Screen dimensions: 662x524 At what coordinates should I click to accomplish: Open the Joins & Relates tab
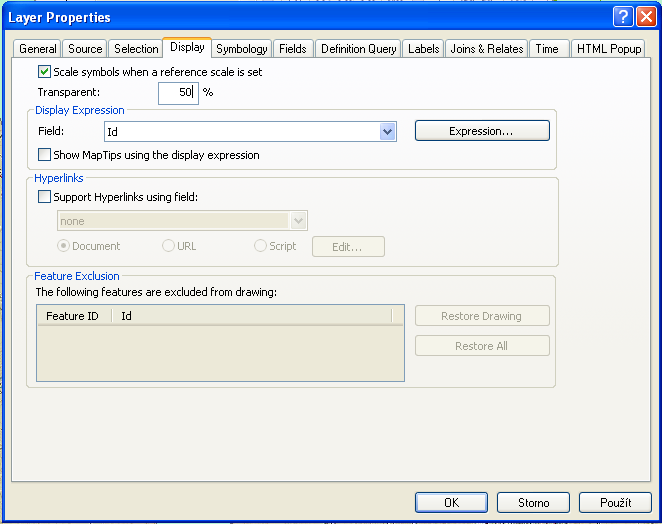pyautogui.click(x=487, y=49)
